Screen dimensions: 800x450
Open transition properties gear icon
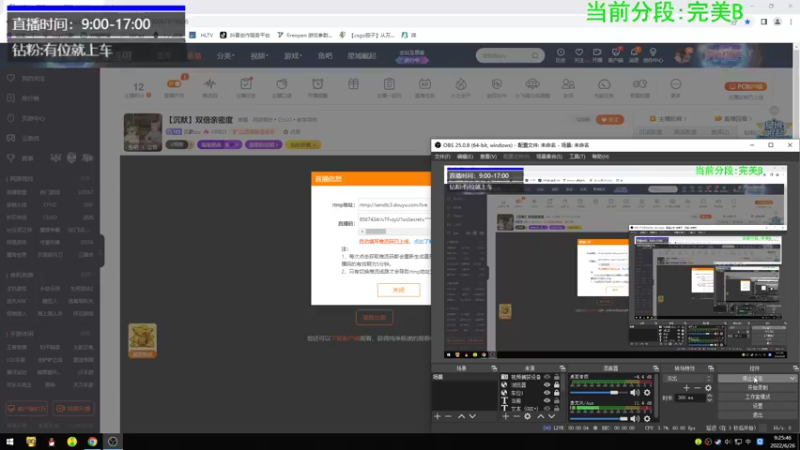click(x=708, y=388)
